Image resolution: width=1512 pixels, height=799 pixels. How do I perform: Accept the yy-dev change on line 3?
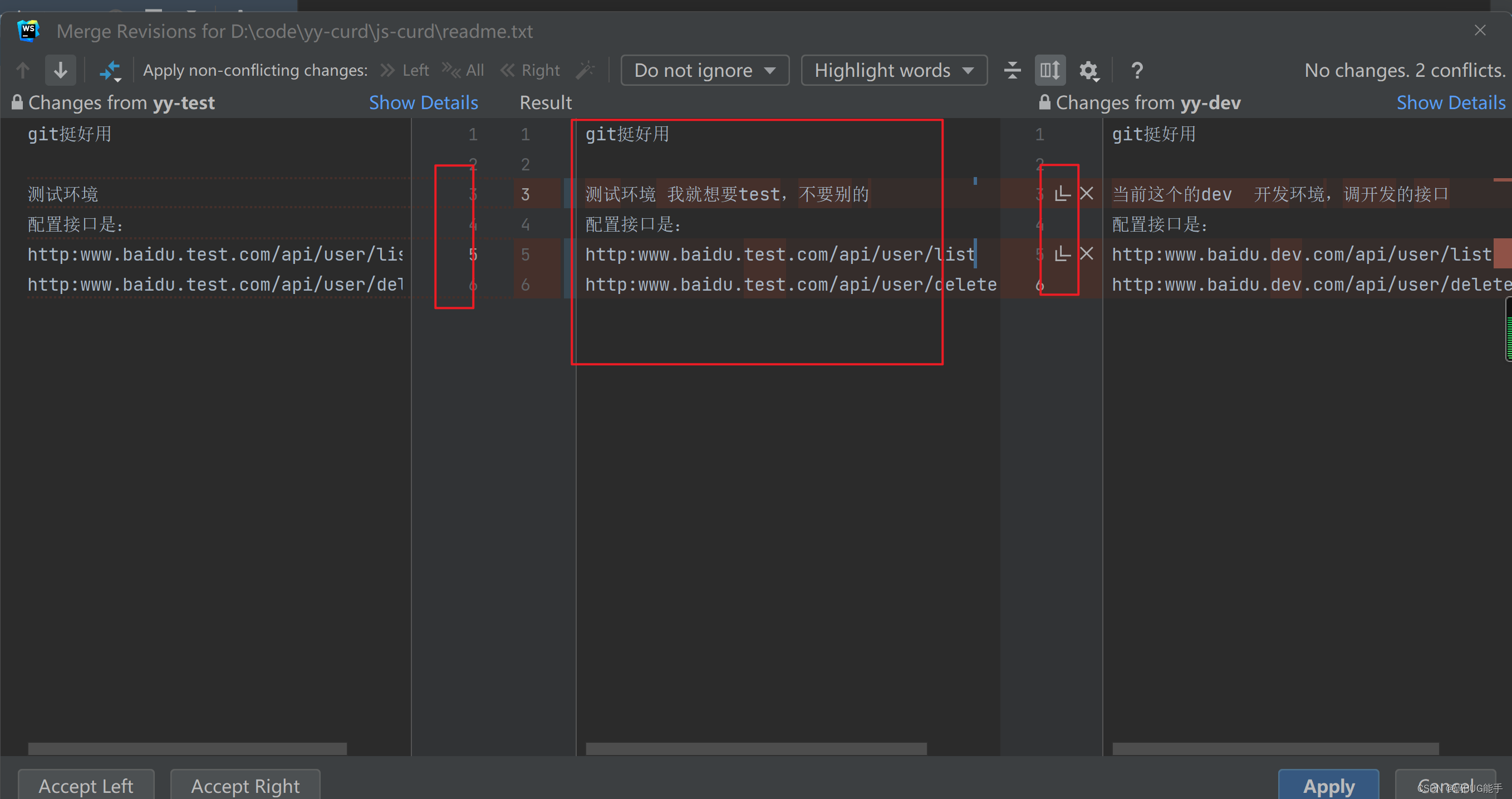[1062, 194]
